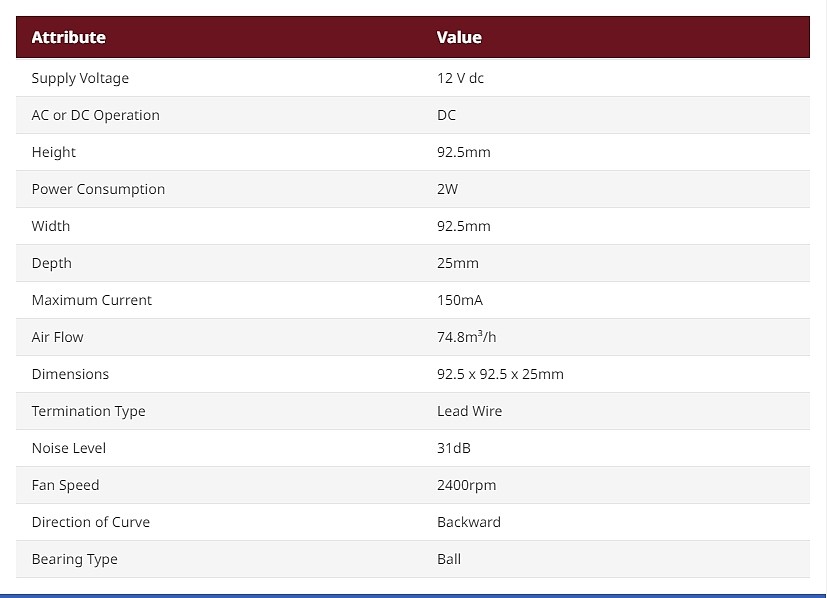The height and width of the screenshot is (598, 827).
Task: Click the 2400rpm value
Action: click(x=466, y=485)
